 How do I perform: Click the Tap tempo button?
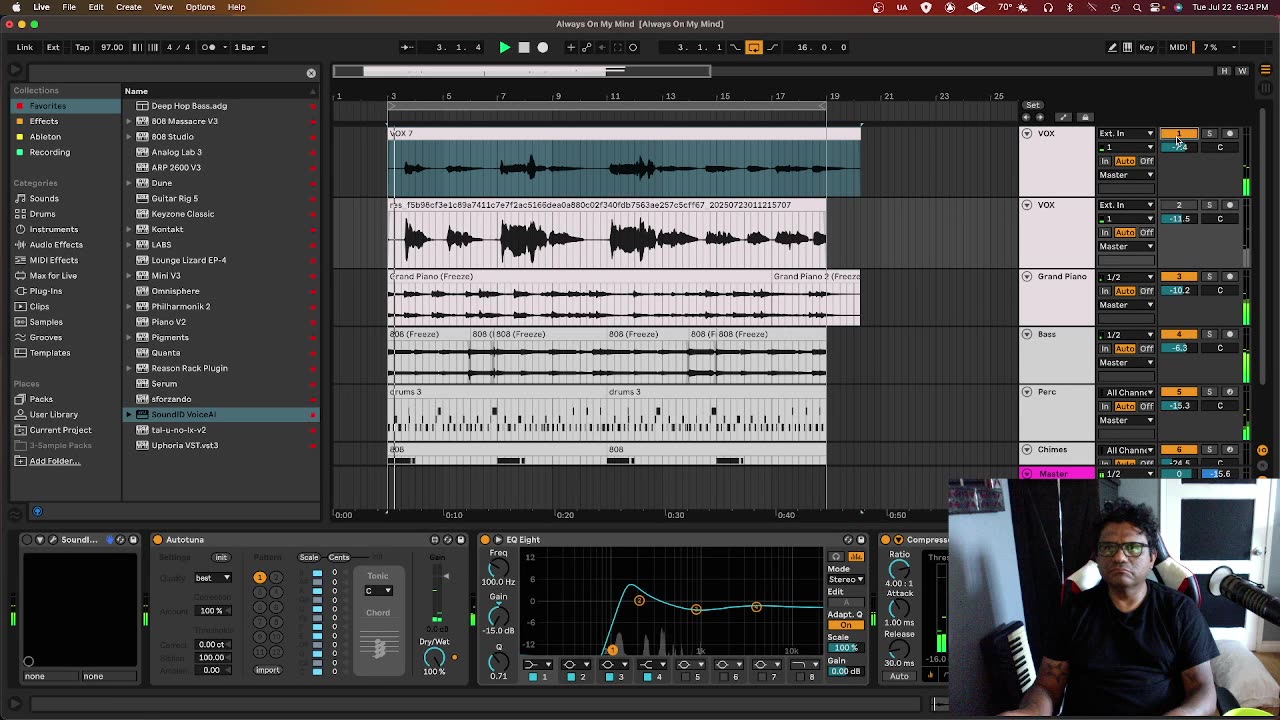[x=82, y=47]
